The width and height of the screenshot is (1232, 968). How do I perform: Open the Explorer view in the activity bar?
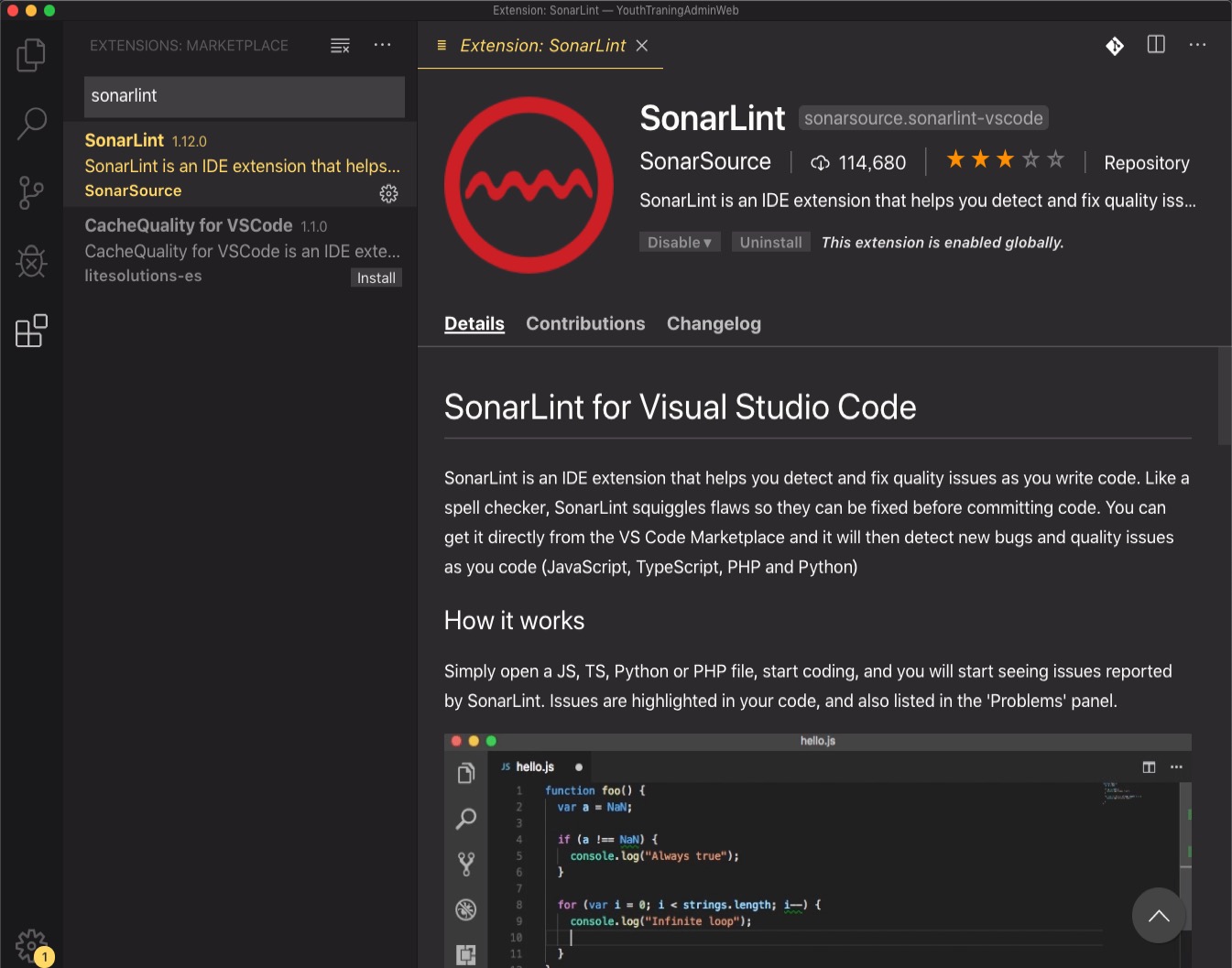[30, 55]
